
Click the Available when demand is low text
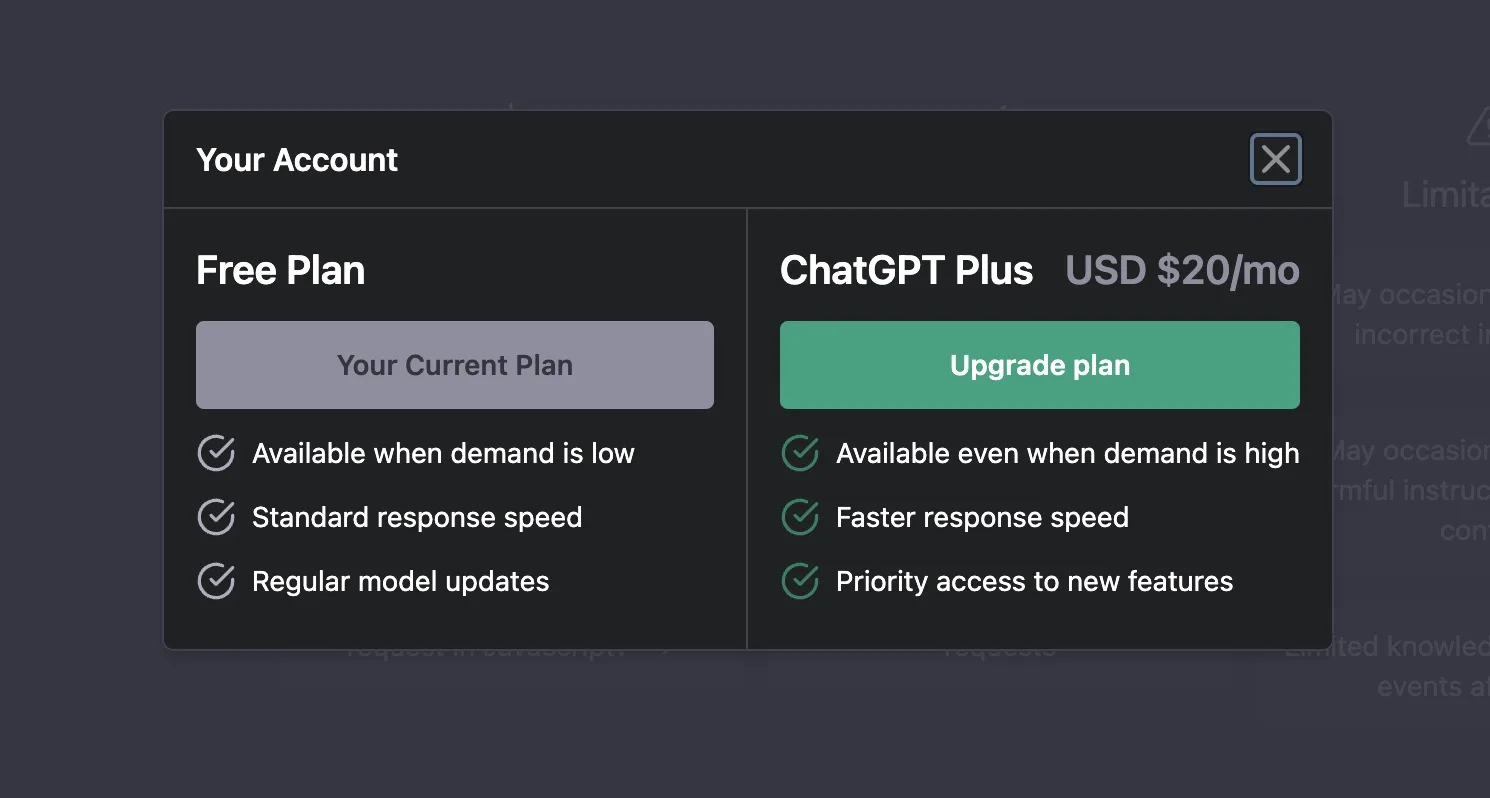pos(443,453)
